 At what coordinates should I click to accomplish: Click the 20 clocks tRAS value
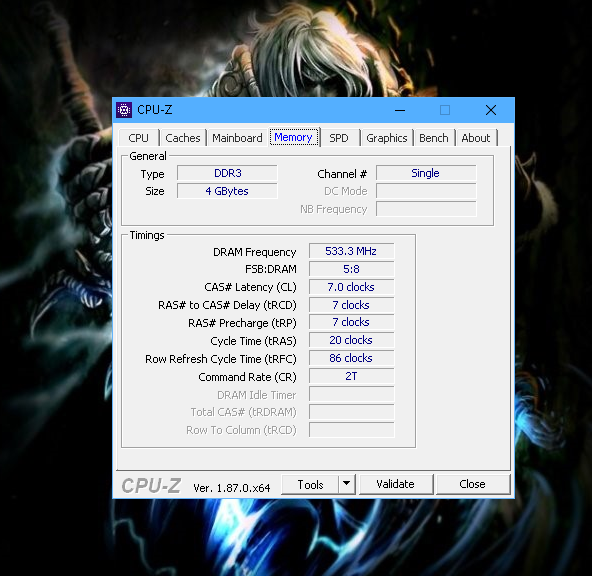click(x=352, y=340)
